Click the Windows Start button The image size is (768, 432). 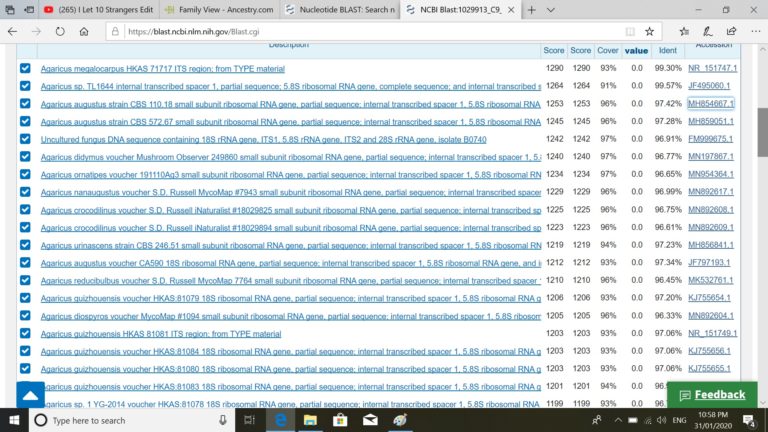click(x=14, y=420)
